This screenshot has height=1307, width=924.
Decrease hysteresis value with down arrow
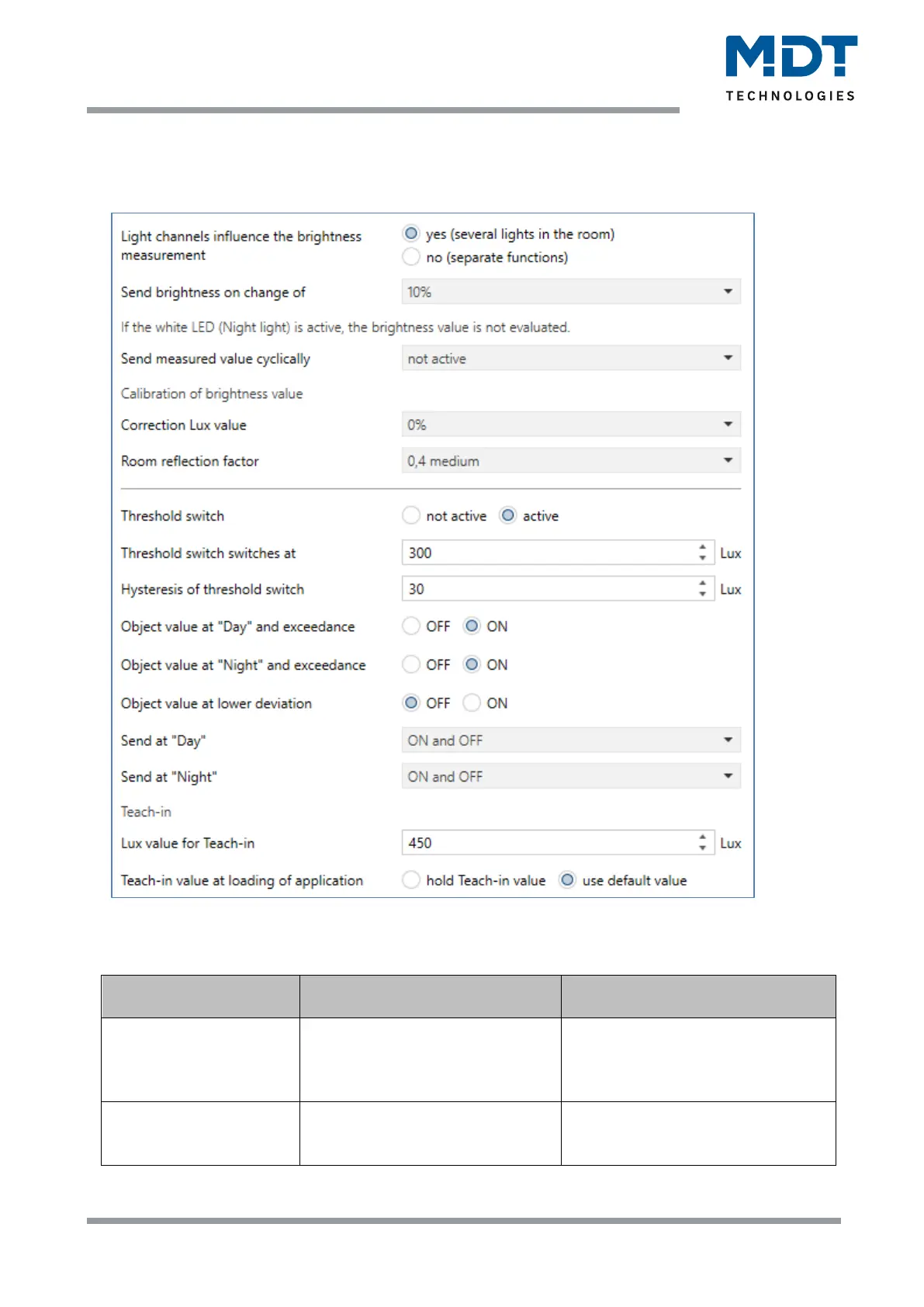coord(702,595)
